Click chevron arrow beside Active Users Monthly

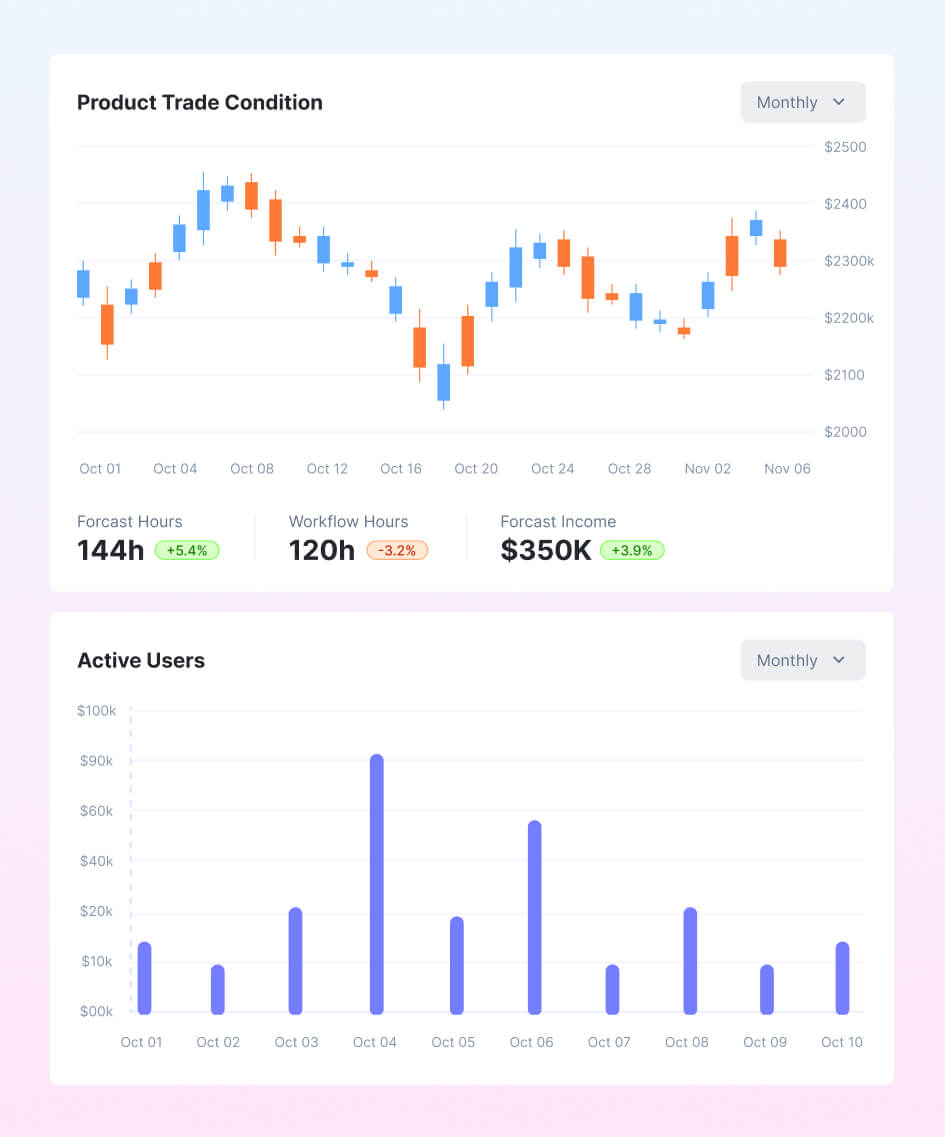pyautogui.click(x=839, y=660)
